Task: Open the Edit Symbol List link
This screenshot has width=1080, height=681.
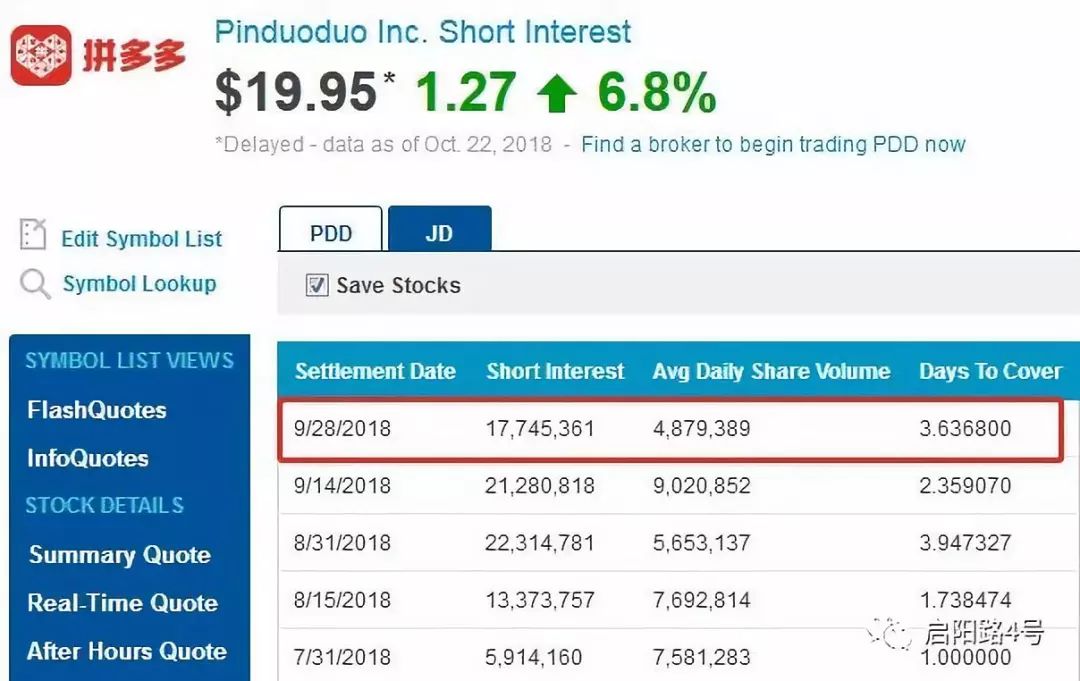Action: click(141, 239)
